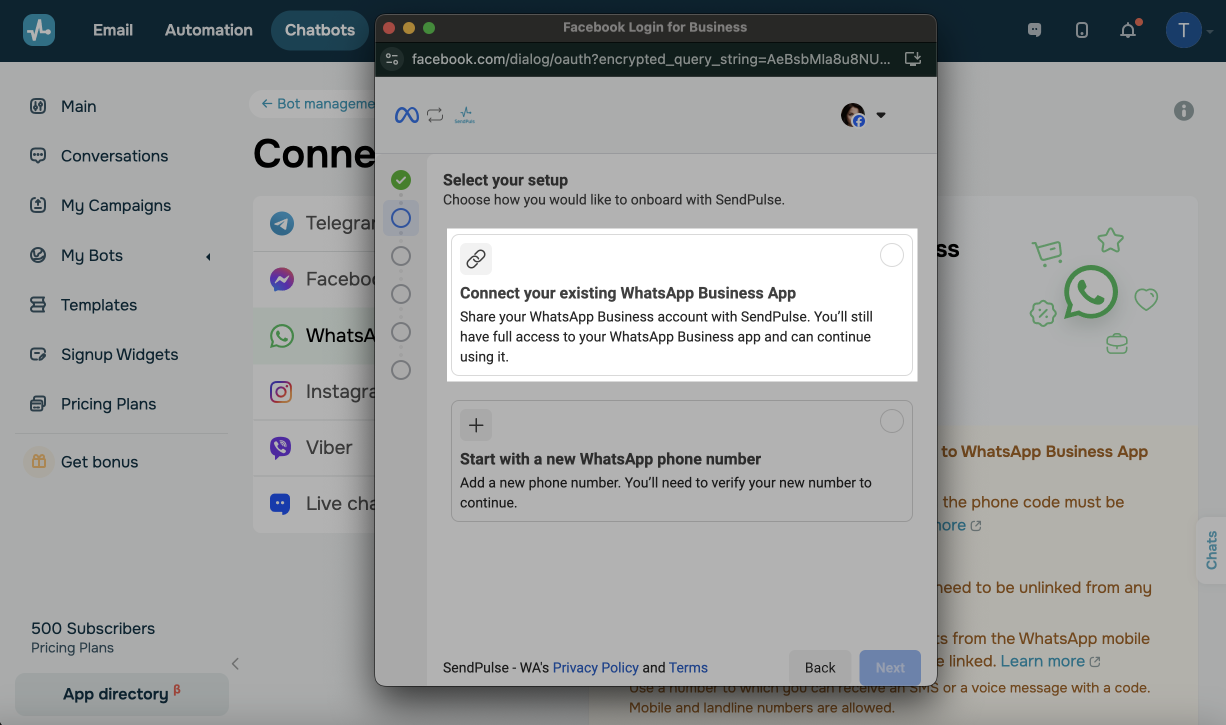Image resolution: width=1226 pixels, height=725 pixels.
Task: Collapse the sidebar with the chevron
Action: click(x=235, y=663)
